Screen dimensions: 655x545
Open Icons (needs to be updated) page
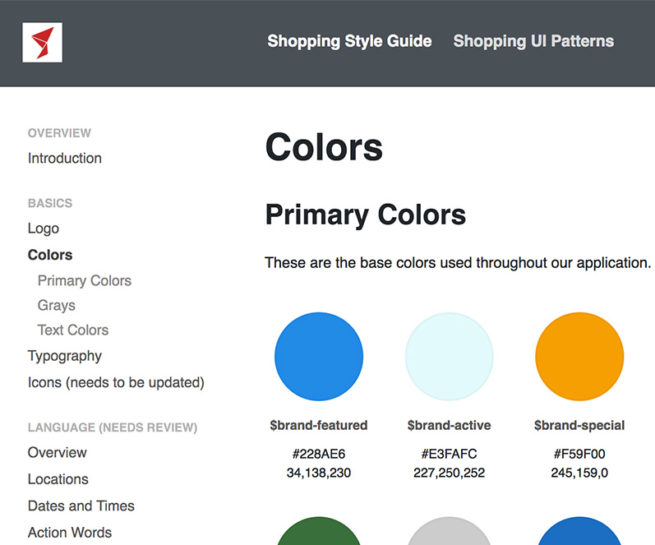point(116,382)
